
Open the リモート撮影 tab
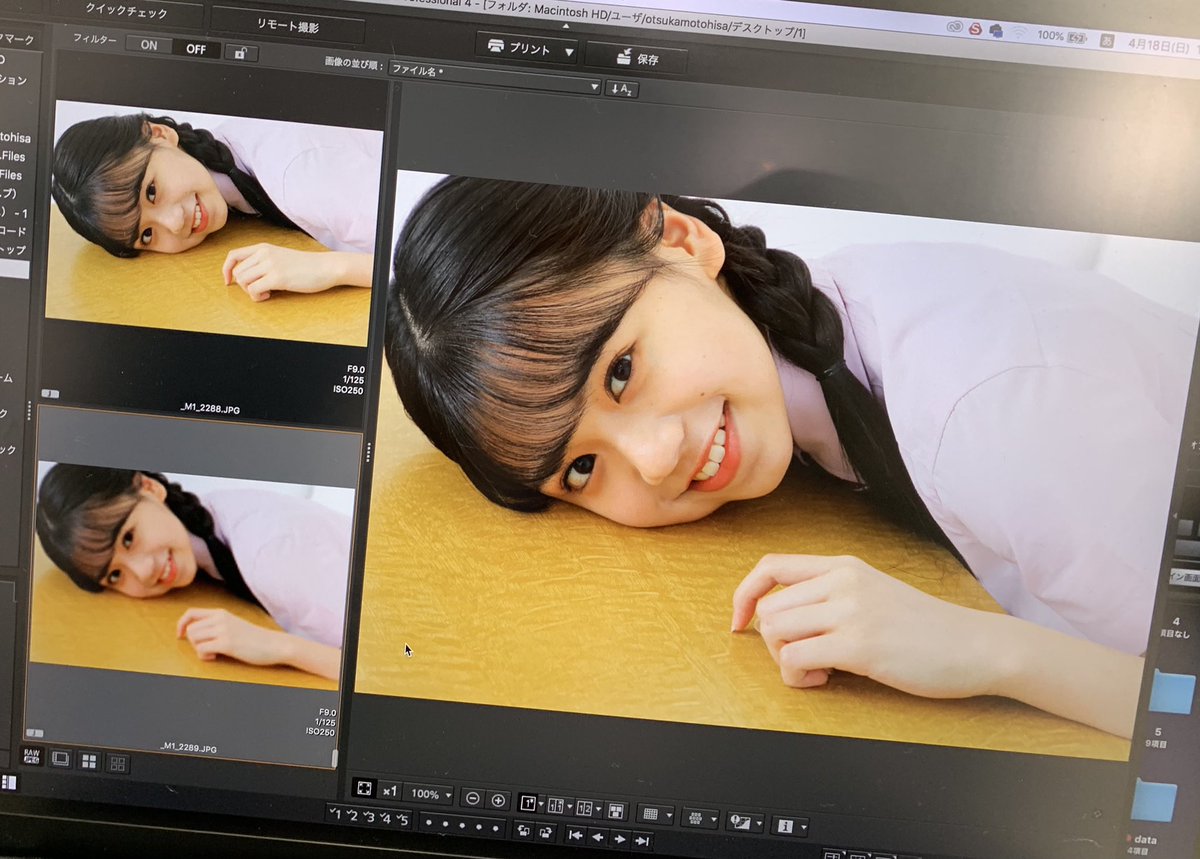287,24
